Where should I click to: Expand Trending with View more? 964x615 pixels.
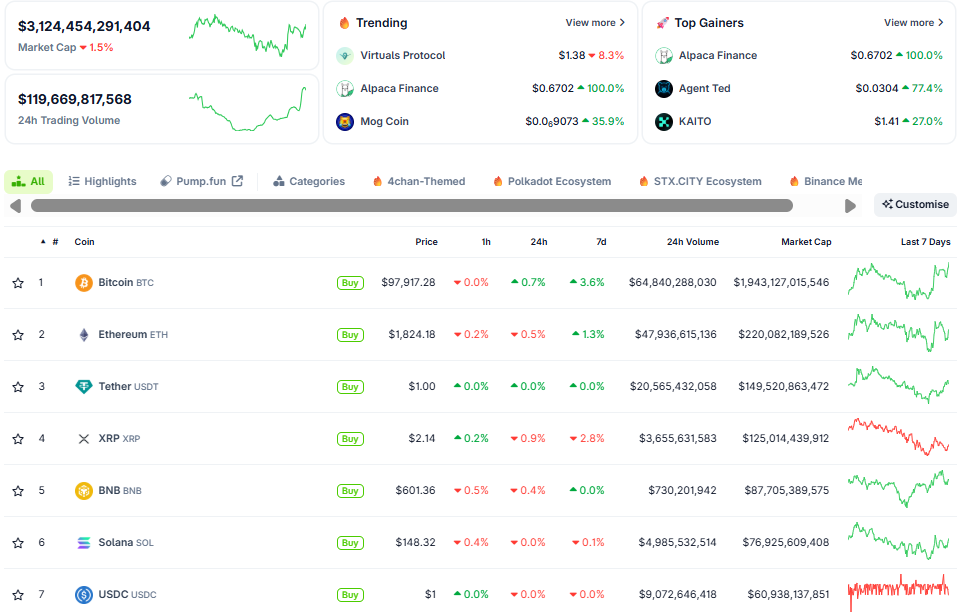click(x=595, y=23)
